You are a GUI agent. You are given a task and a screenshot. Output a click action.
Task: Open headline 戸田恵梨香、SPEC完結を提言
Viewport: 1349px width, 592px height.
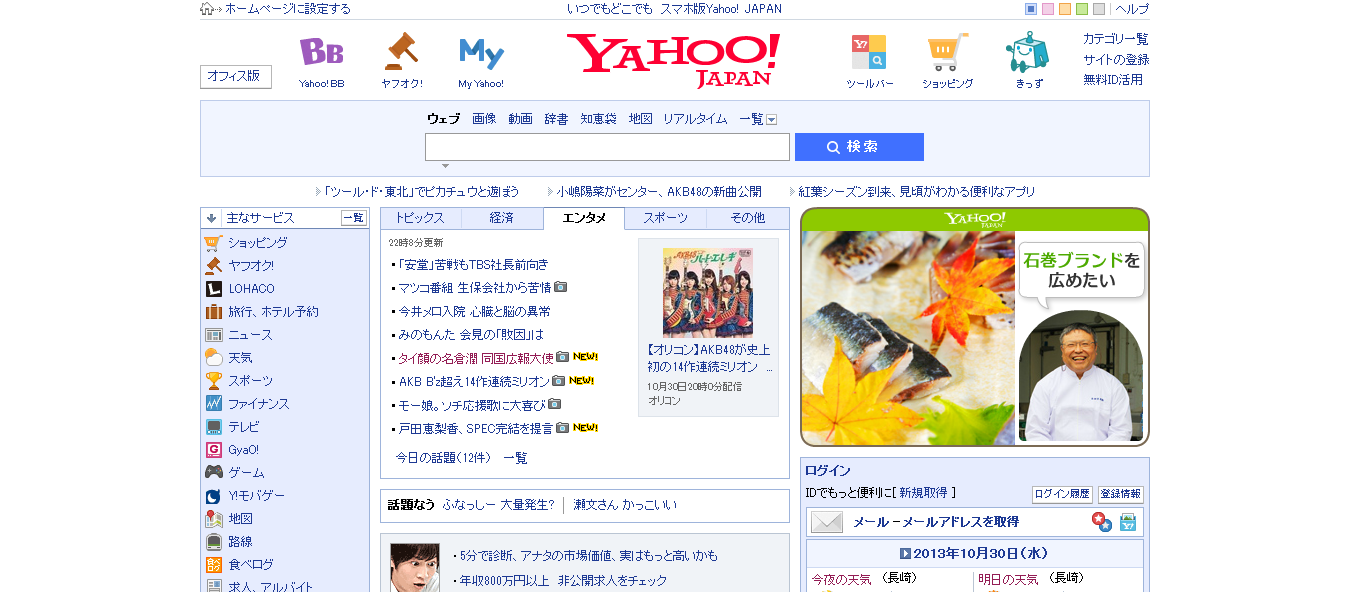pos(475,428)
